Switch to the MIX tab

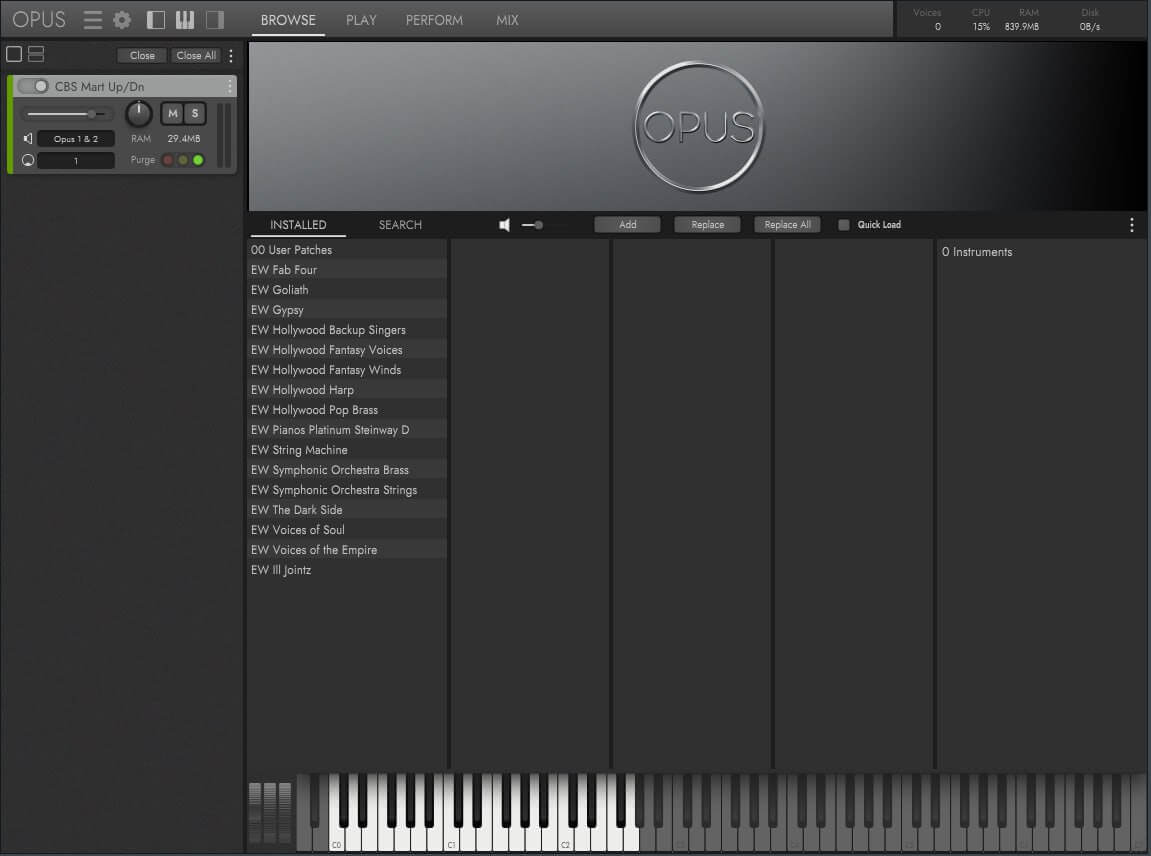click(x=507, y=21)
